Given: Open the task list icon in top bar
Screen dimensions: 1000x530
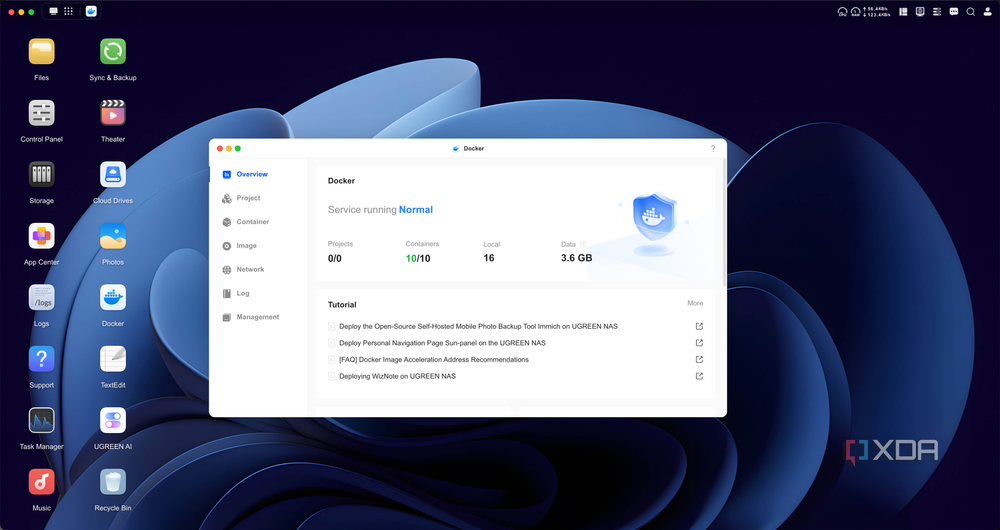Looking at the screenshot, I should click(937, 11).
